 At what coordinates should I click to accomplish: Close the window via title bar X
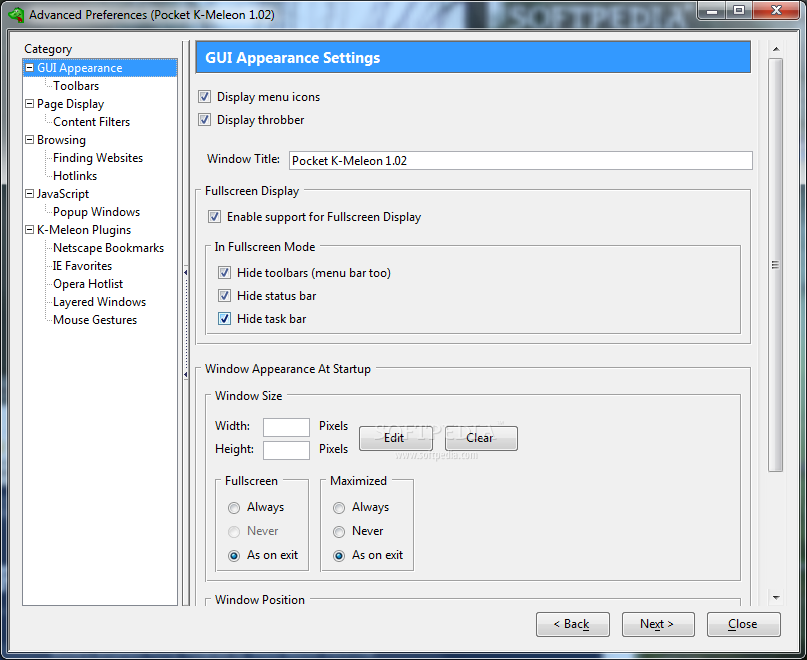coord(777,11)
